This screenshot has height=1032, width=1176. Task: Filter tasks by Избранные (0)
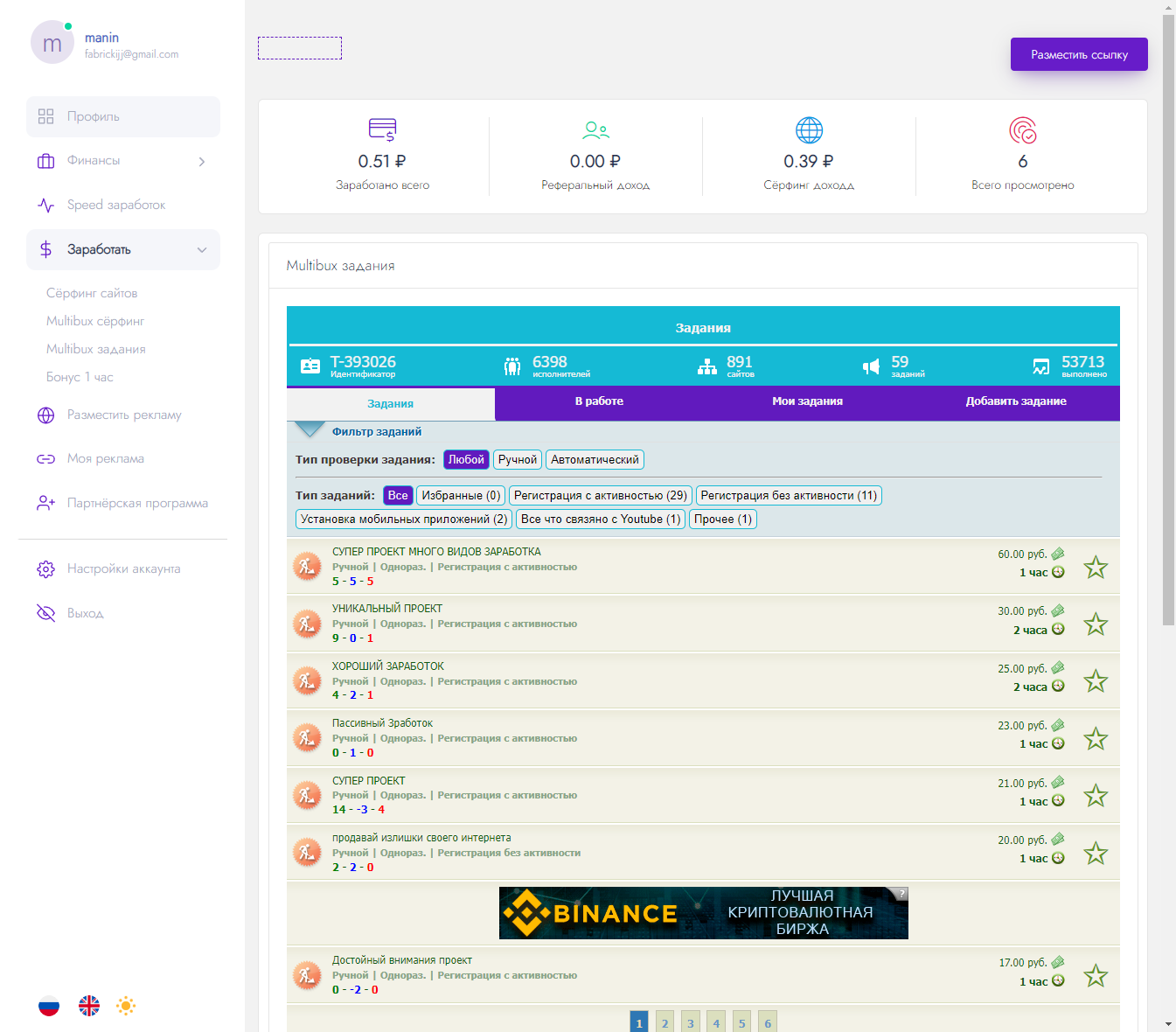461,496
